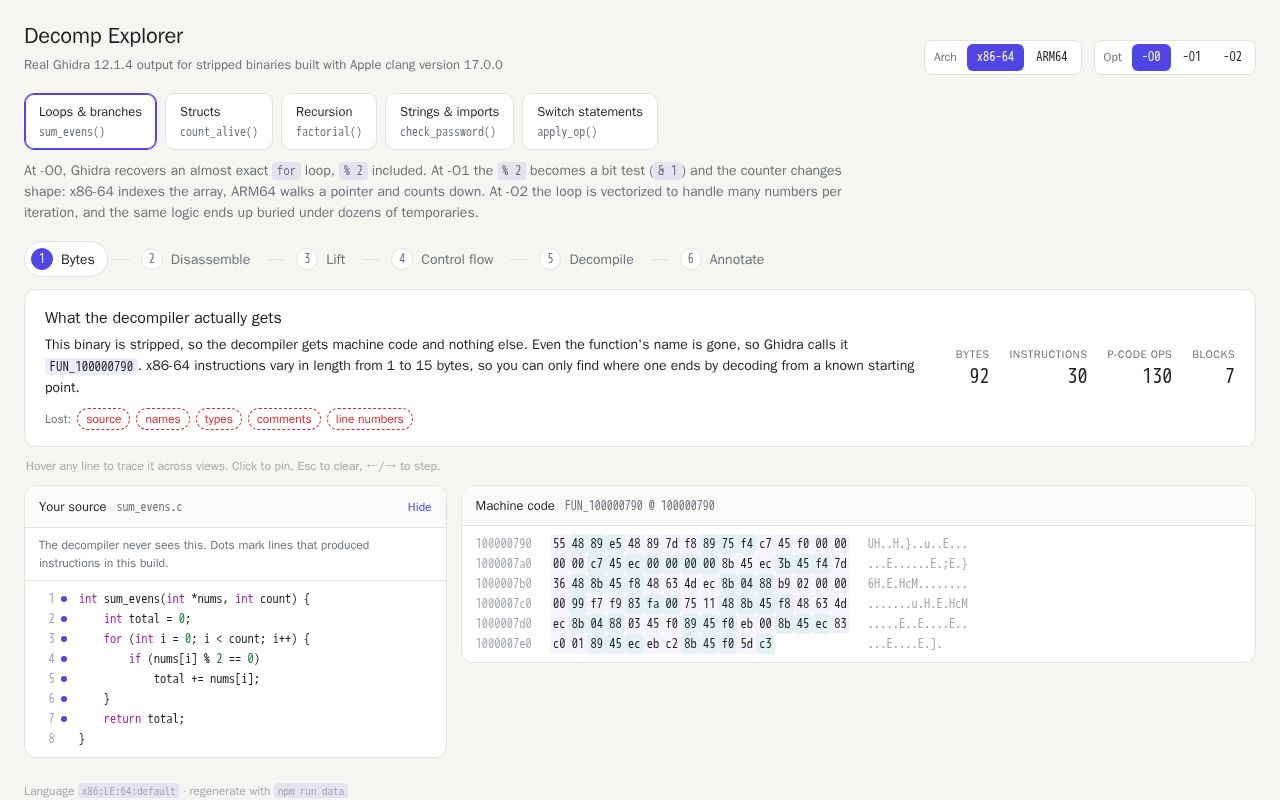The width and height of the screenshot is (1280, 800).
Task: Hide the Your source panel
Action: pyautogui.click(x=419, y=507)
